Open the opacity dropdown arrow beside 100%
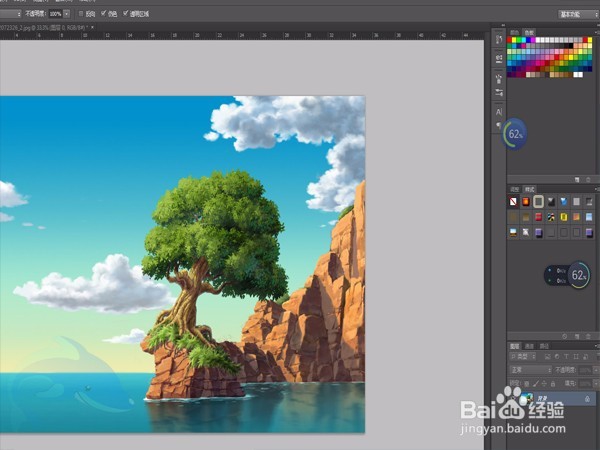 pos(67,14)
